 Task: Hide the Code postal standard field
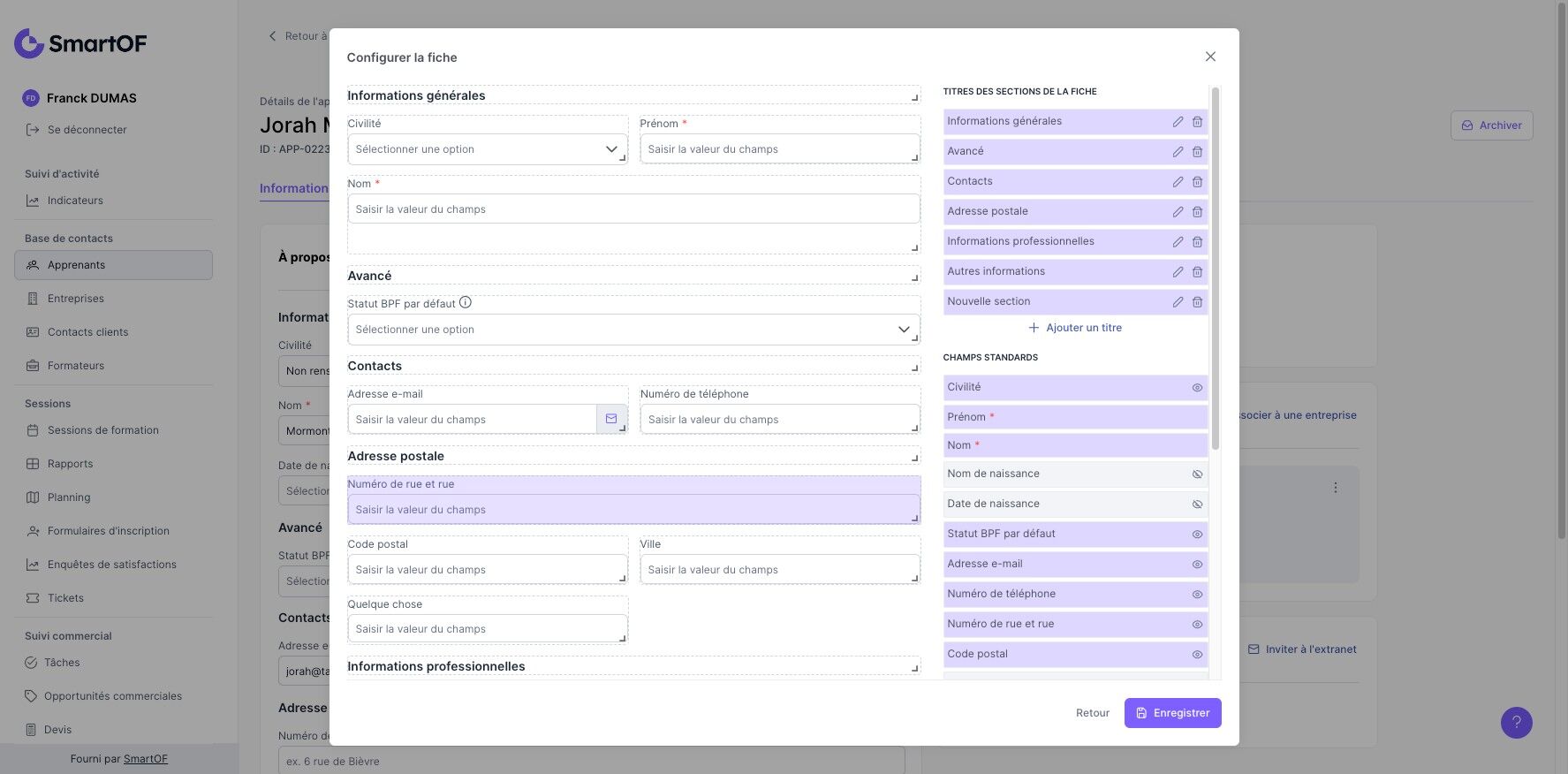tap(1197, 655)
